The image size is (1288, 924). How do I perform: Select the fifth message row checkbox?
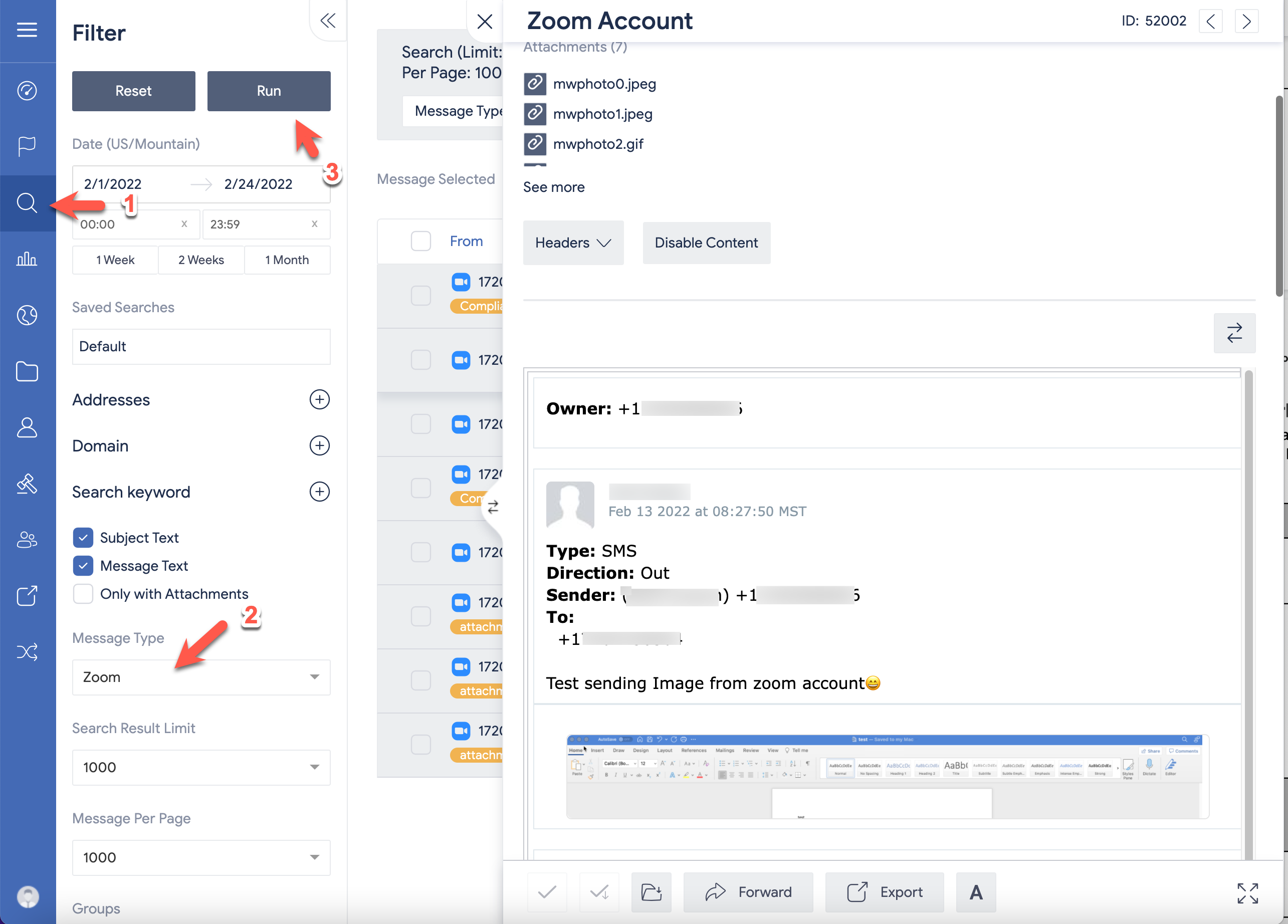421,552
